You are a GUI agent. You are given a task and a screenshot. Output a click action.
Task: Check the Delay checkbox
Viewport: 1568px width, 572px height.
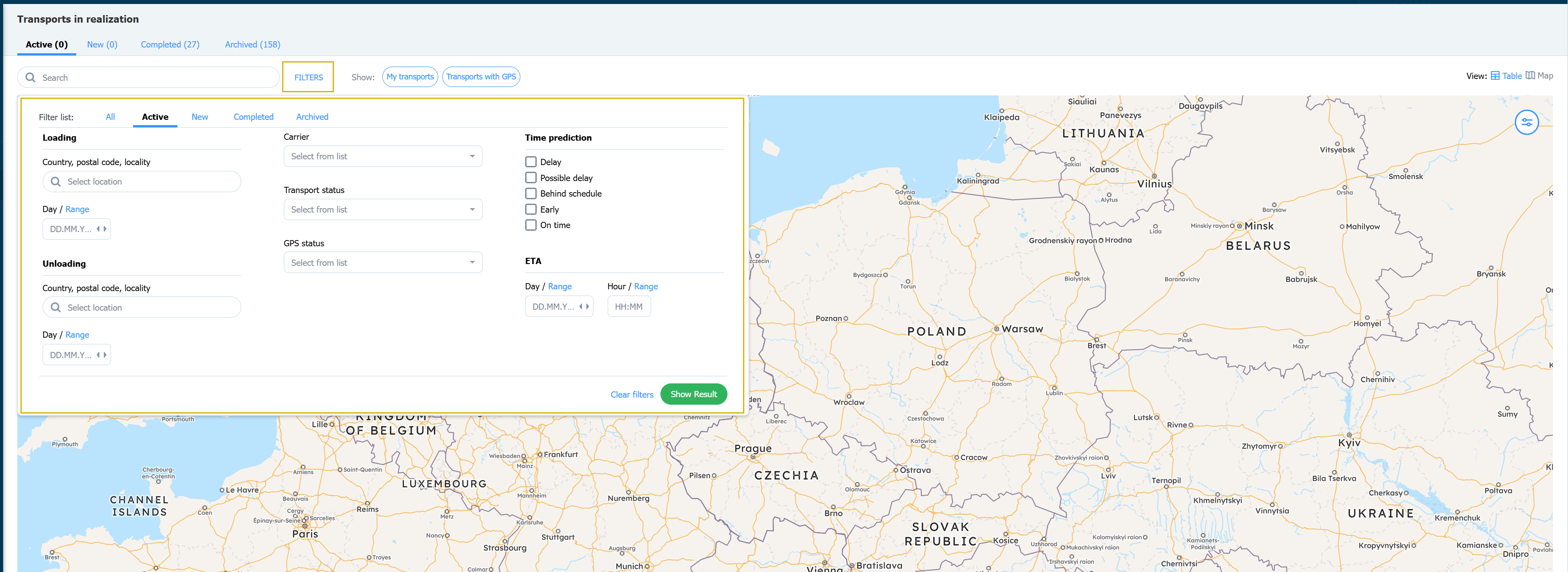[531, 162]
